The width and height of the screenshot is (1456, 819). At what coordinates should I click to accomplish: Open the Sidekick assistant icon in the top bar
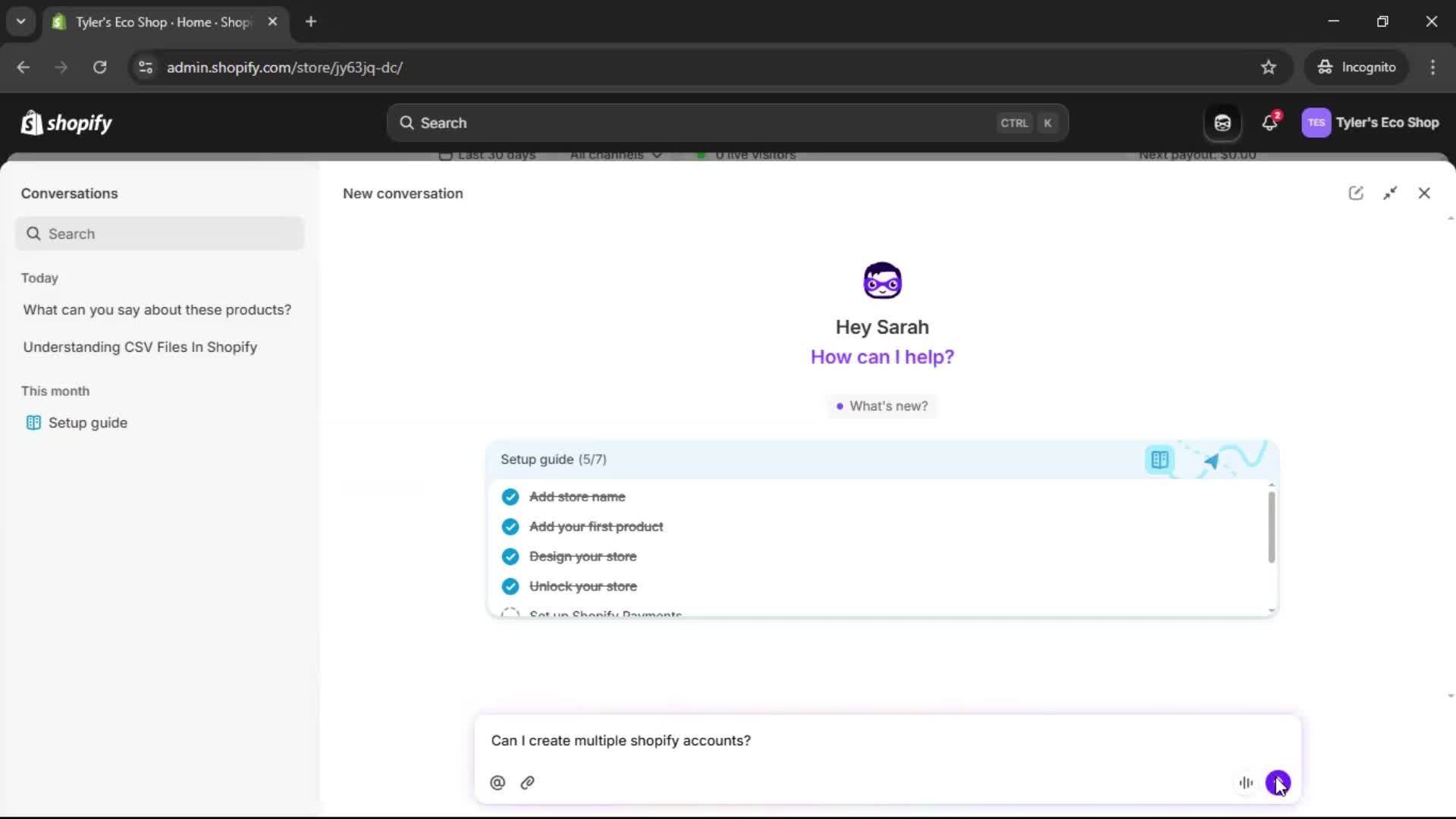click(1222, 122)
